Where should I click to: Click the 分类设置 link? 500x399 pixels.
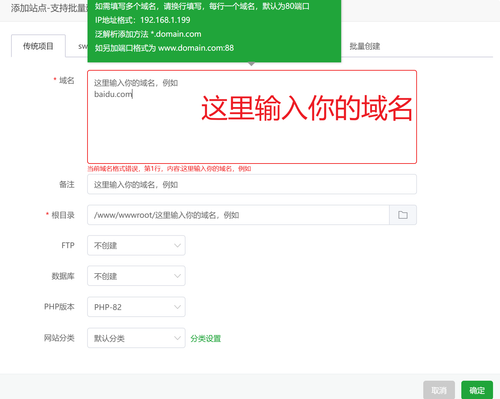click(206, 339)
